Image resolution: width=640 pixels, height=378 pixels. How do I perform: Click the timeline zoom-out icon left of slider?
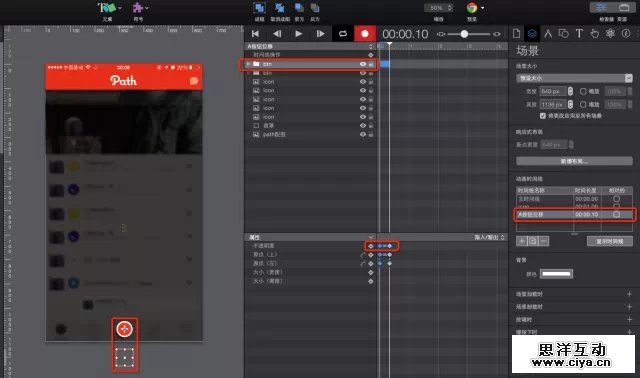pyautogui.click(x=441, y=34)
